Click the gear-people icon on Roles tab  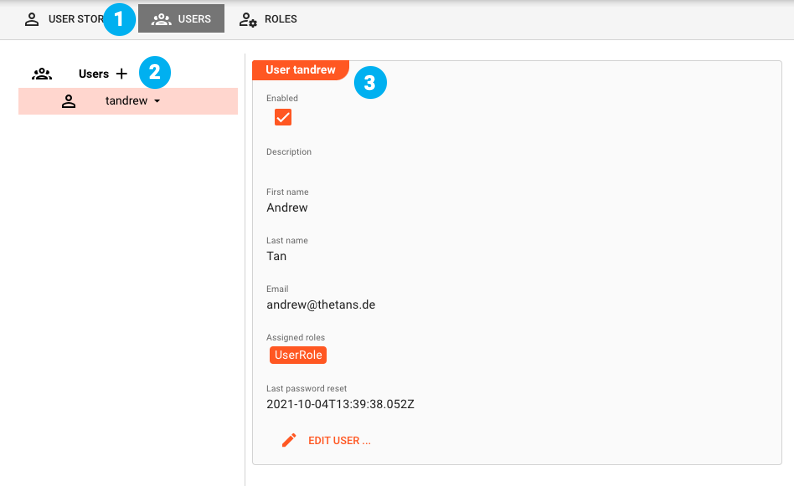pyautogui.click(x=248, y=19)
